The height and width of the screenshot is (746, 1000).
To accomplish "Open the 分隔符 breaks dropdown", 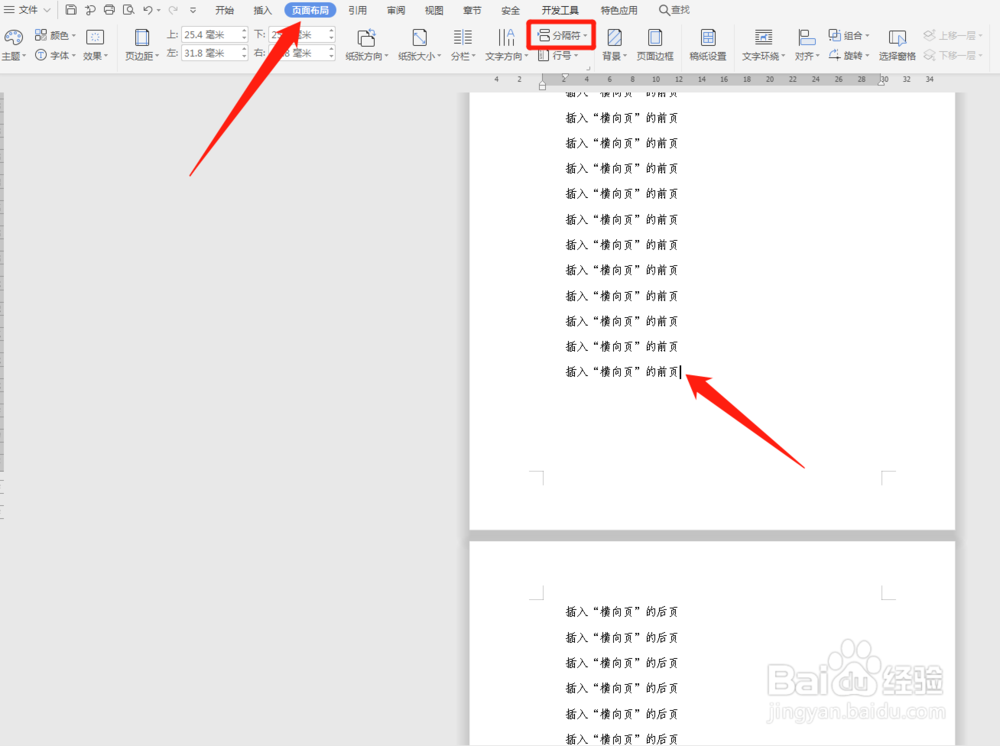I will [562, 35].
